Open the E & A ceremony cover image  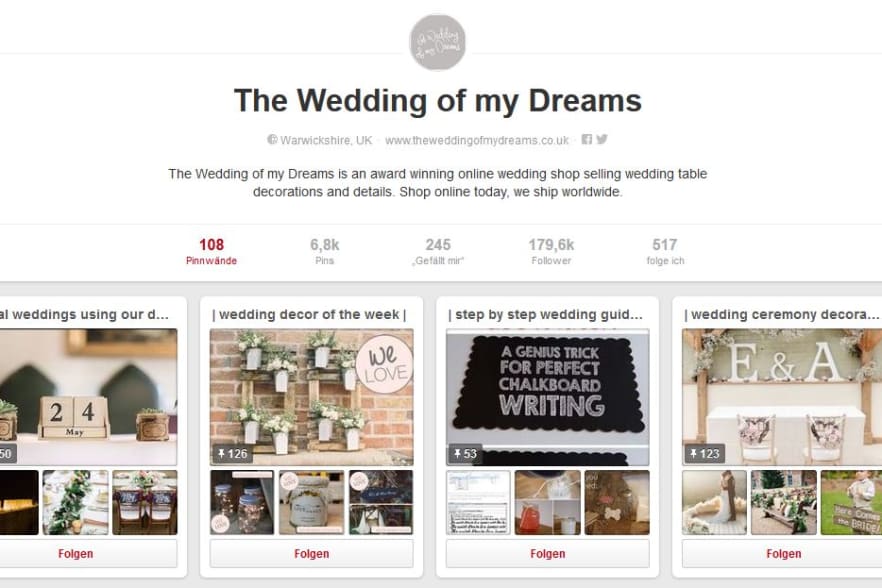click(x=782, y=397)
